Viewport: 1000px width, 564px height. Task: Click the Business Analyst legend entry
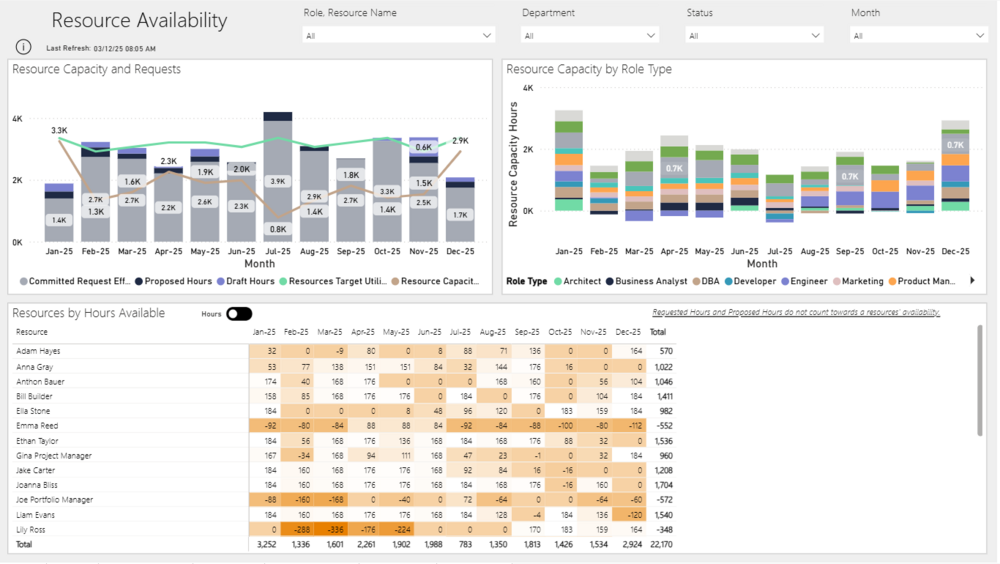point(651,282)
